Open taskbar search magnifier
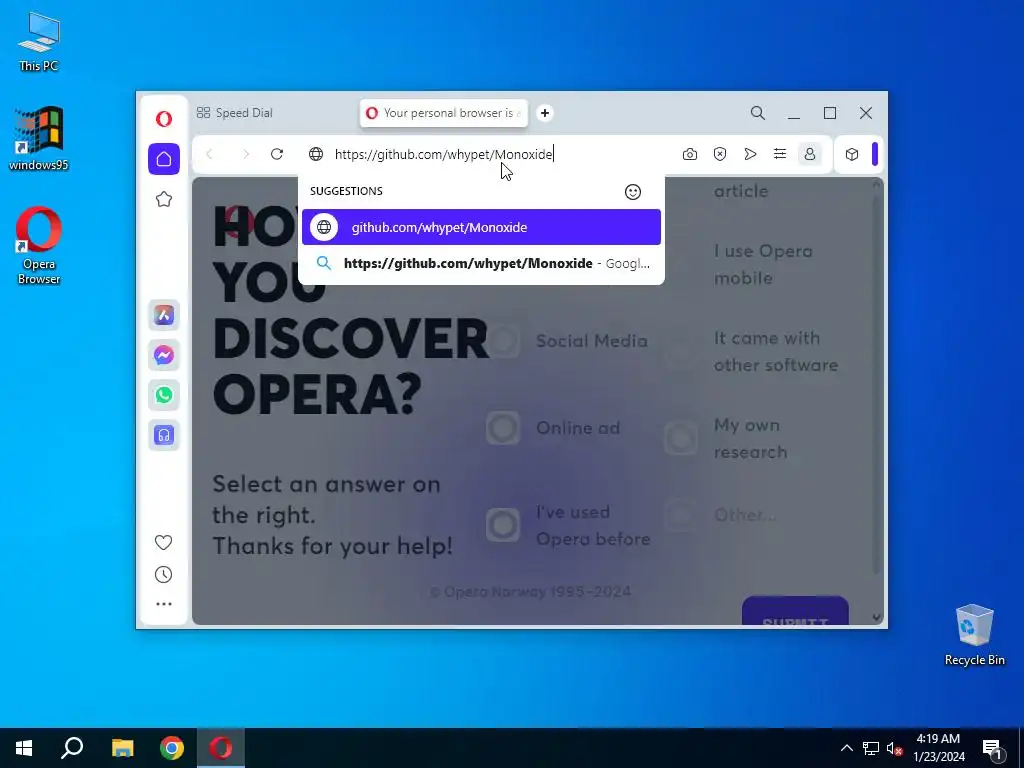The width and height of the screenshot is (1024, 768). tap(72, 748)
